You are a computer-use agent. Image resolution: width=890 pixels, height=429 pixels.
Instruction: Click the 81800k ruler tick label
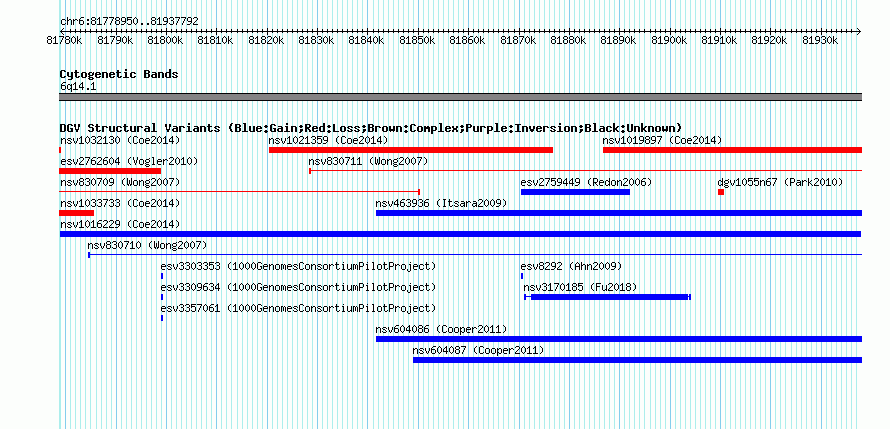165,40
